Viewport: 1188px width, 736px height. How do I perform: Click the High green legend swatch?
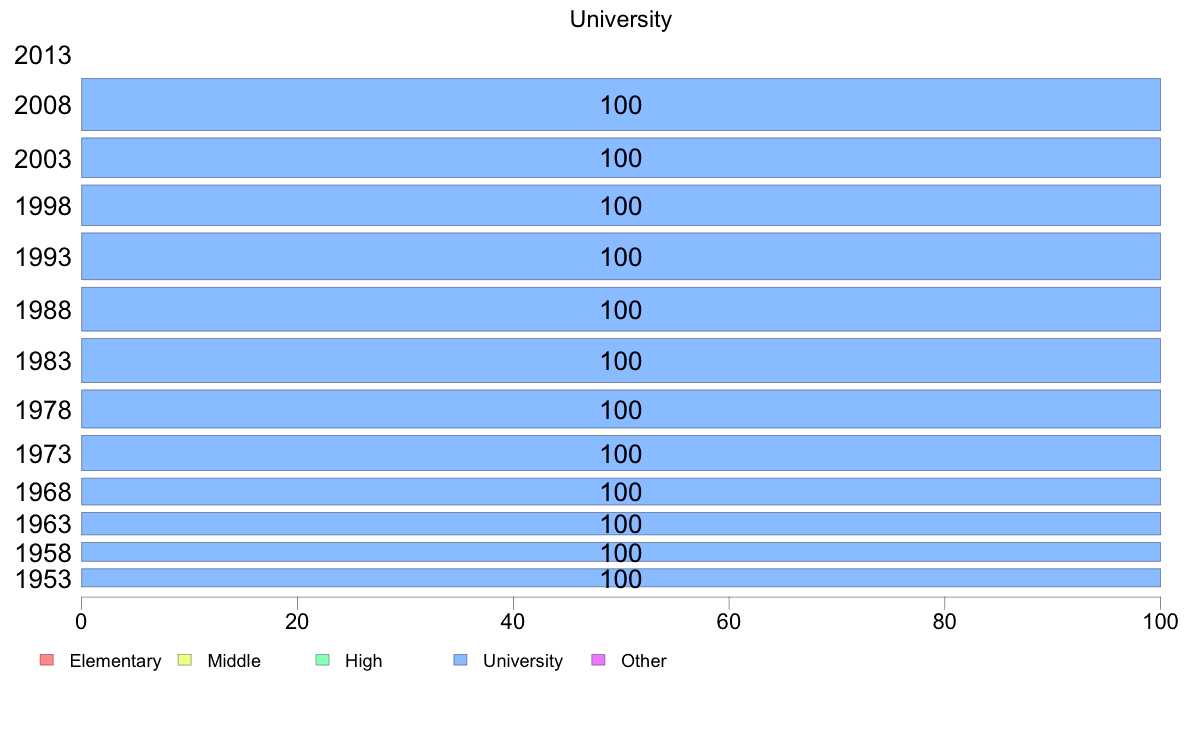pyautogui.click(x=322, y=660)
